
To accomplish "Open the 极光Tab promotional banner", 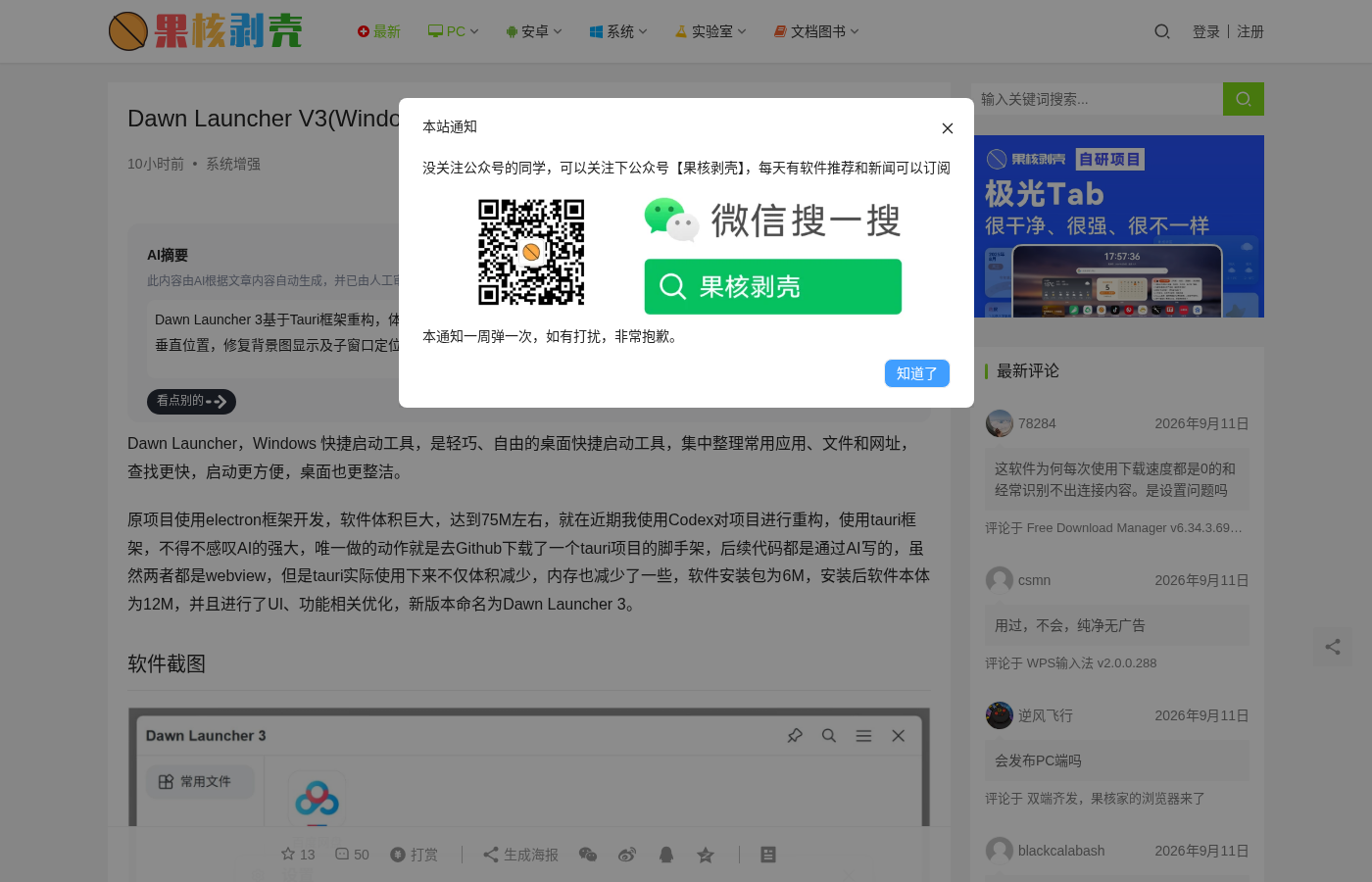I will click(x=1118, y=226).
